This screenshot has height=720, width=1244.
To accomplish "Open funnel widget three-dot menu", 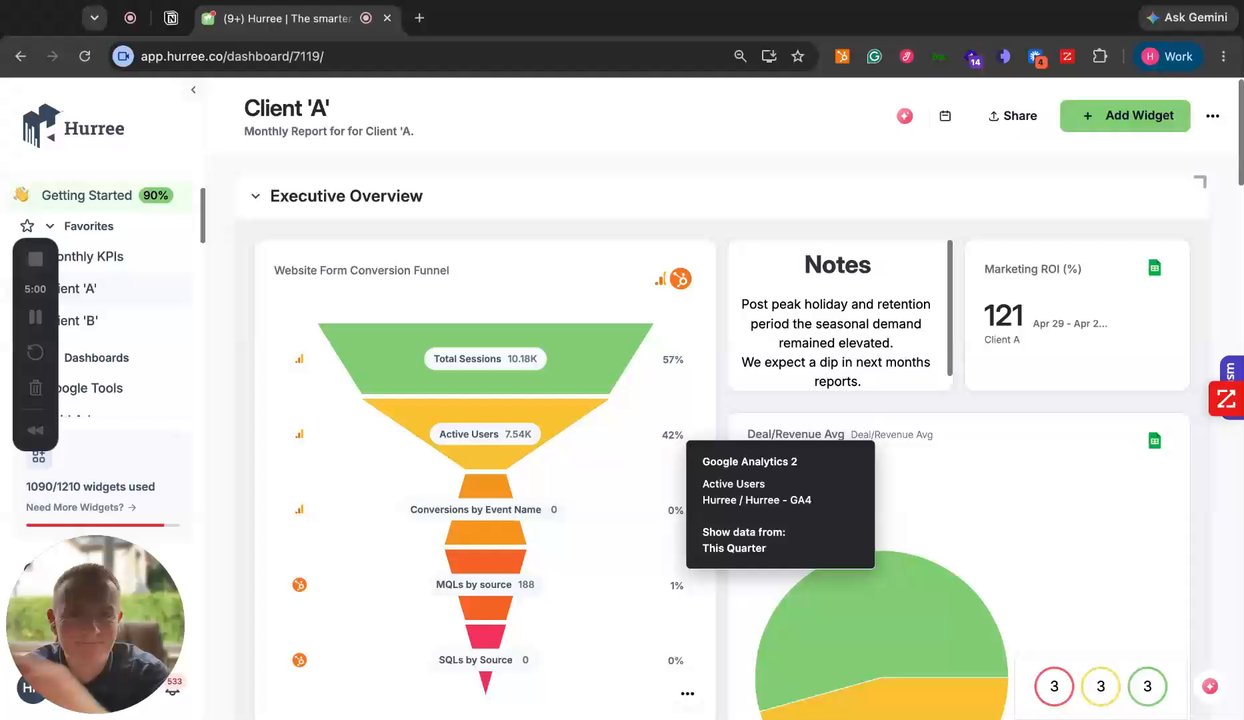I will 687,693.
